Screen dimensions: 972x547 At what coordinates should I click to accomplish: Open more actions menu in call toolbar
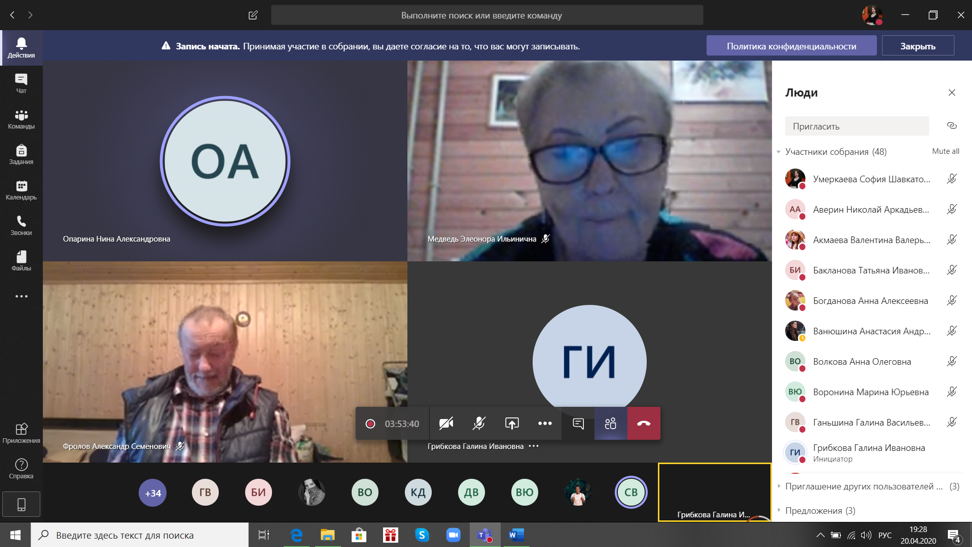(x=545, y=424)
